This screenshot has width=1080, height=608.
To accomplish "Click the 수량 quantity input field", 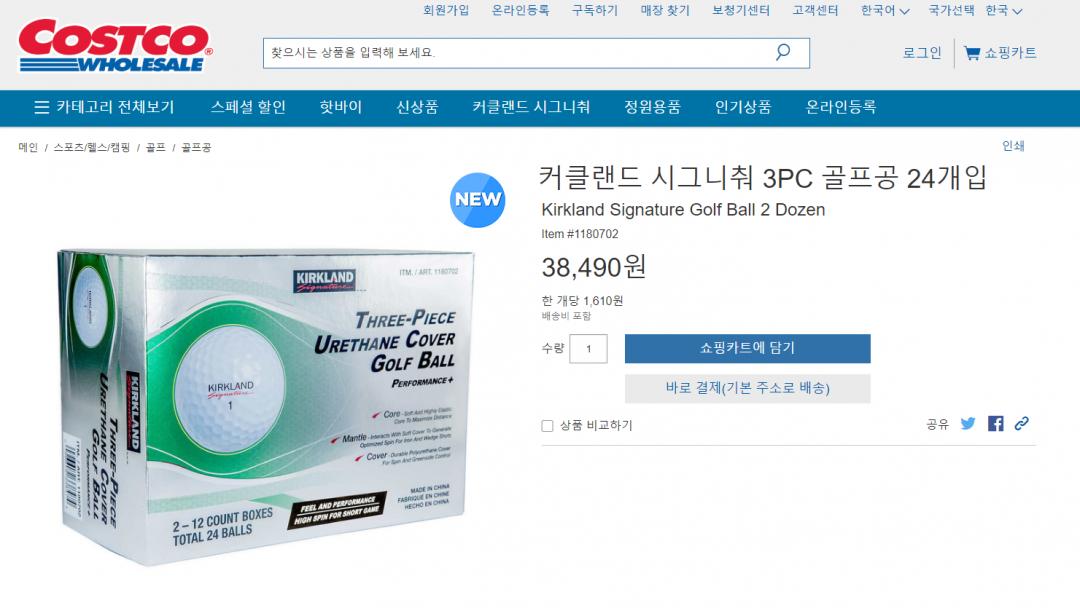I will (588, 348).
